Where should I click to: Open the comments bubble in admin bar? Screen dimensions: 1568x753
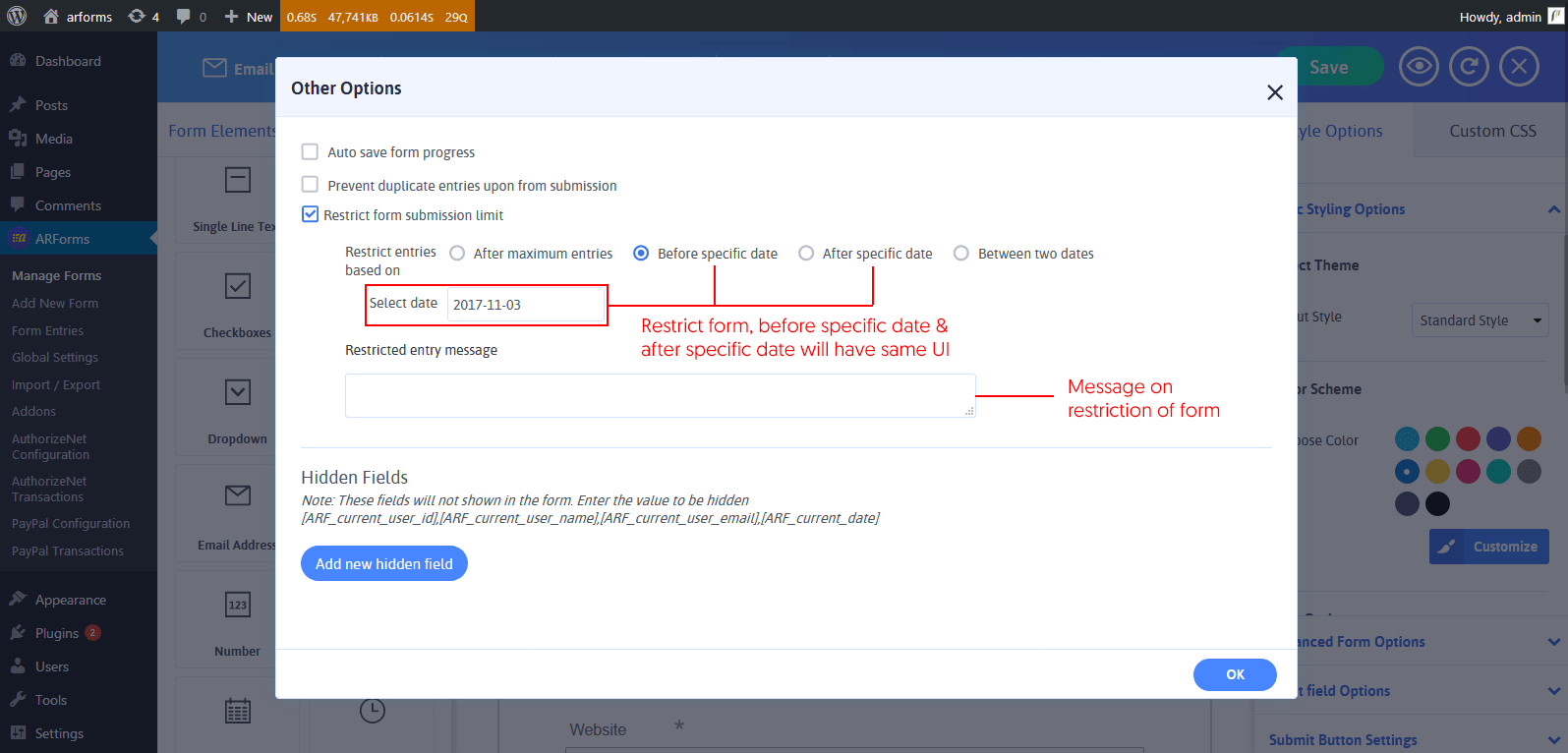click(x=191, y=17)
